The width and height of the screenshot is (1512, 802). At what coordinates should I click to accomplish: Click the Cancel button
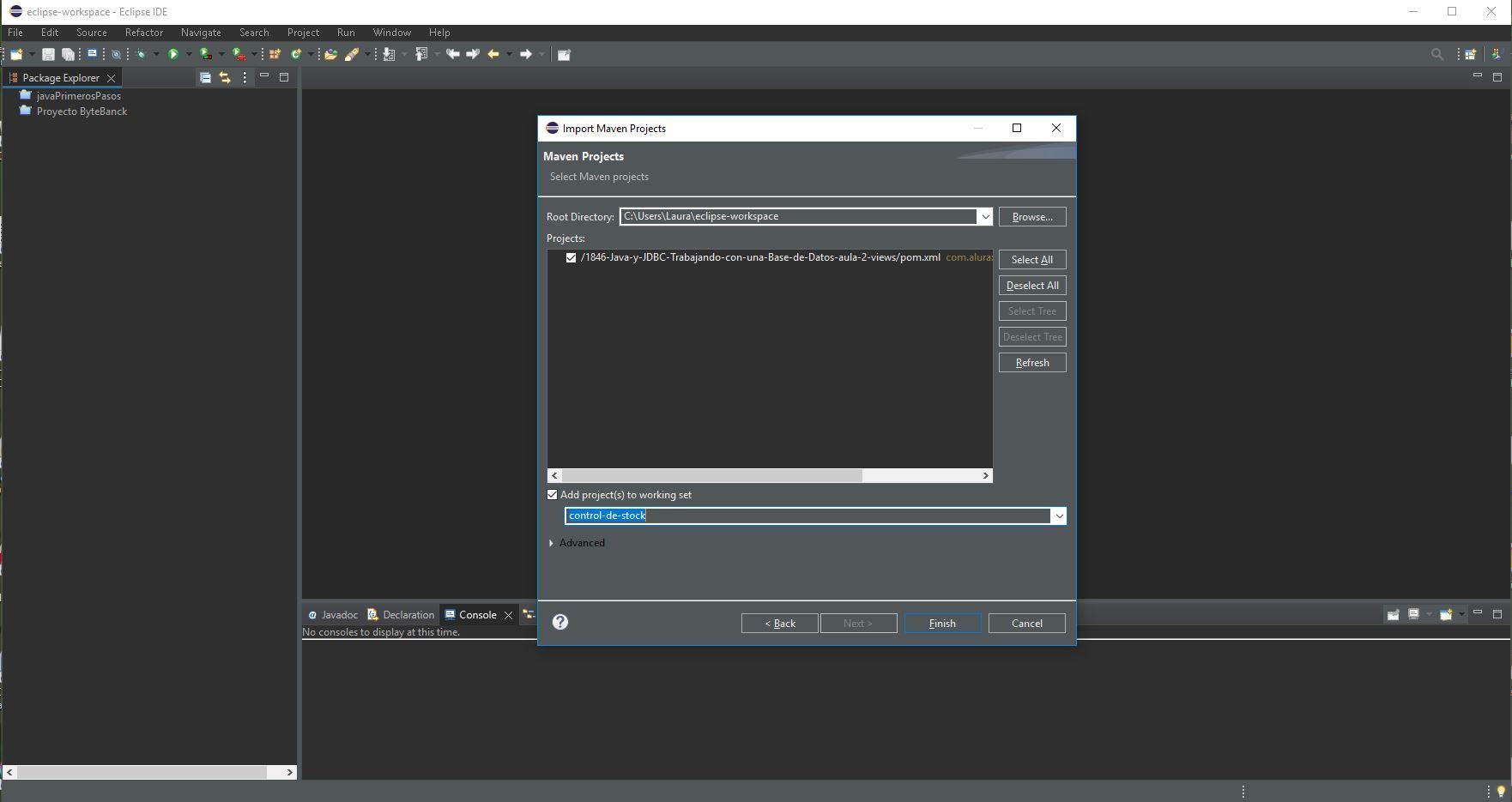(x=1027, y=624)
